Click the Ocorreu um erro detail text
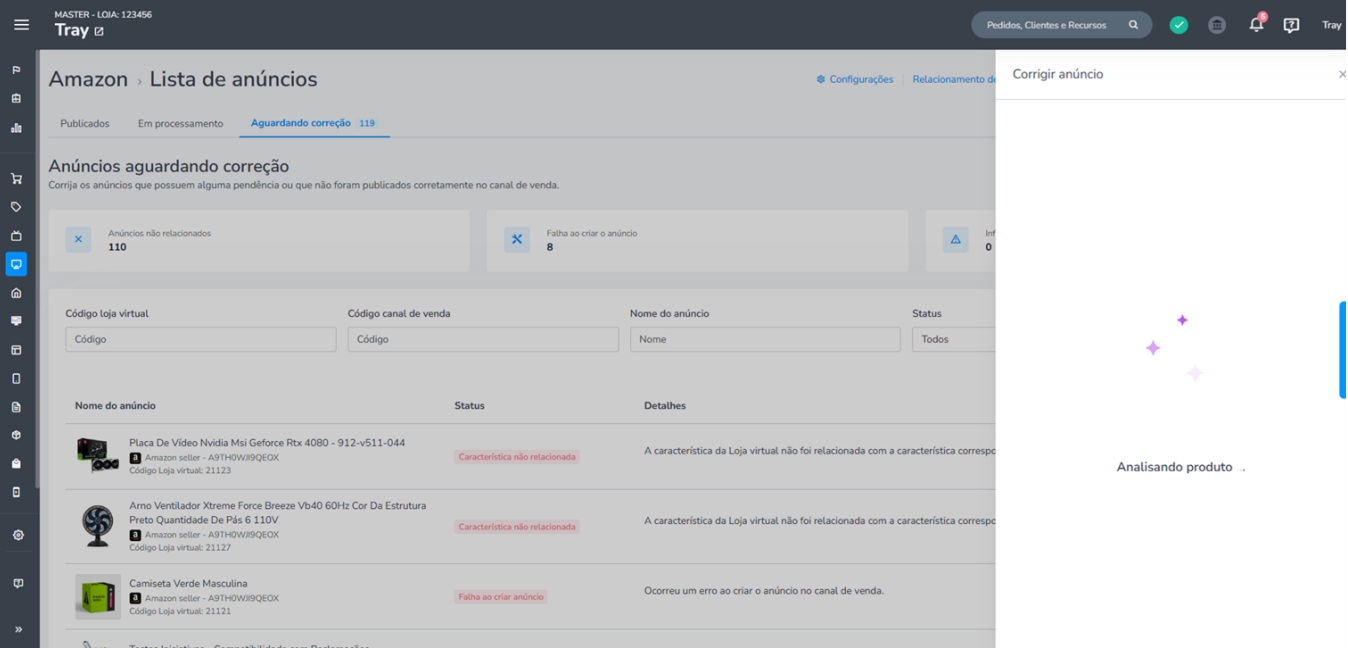Screen dimensions: 1348x648 764,591
